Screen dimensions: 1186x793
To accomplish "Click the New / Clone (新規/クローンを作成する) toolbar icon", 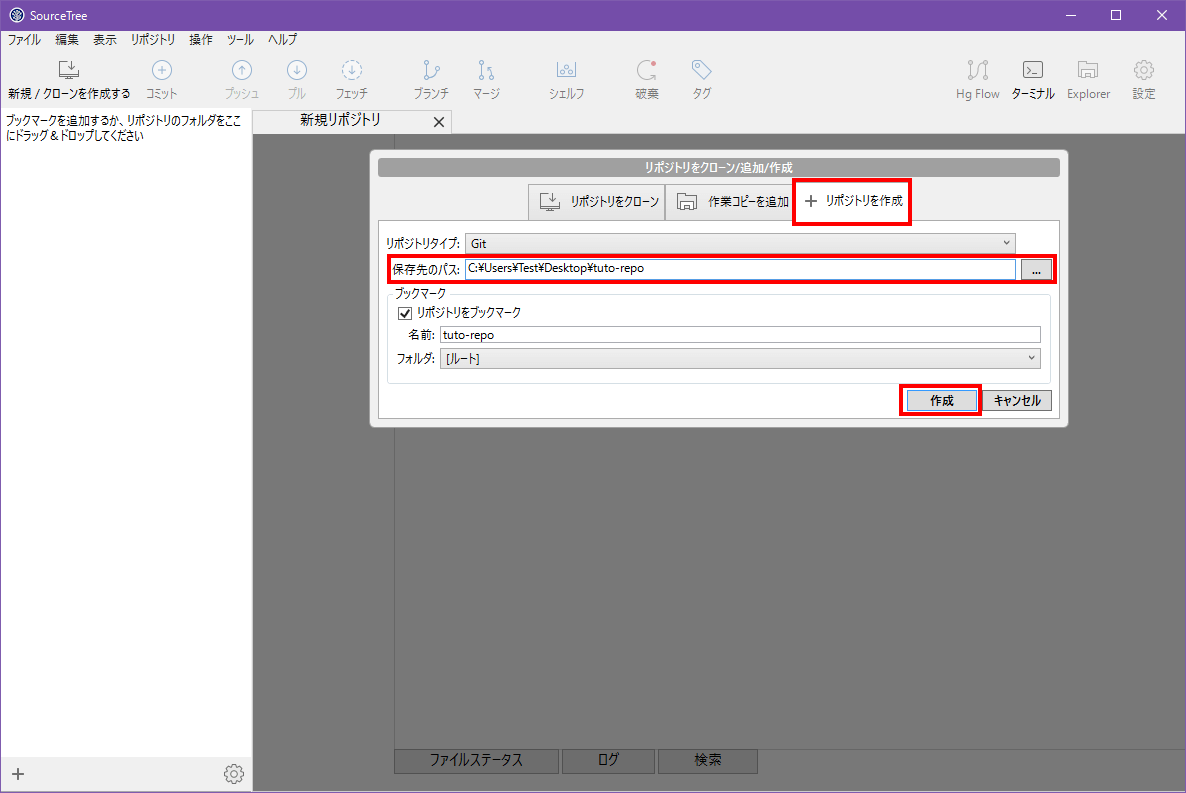I will 69,70.
